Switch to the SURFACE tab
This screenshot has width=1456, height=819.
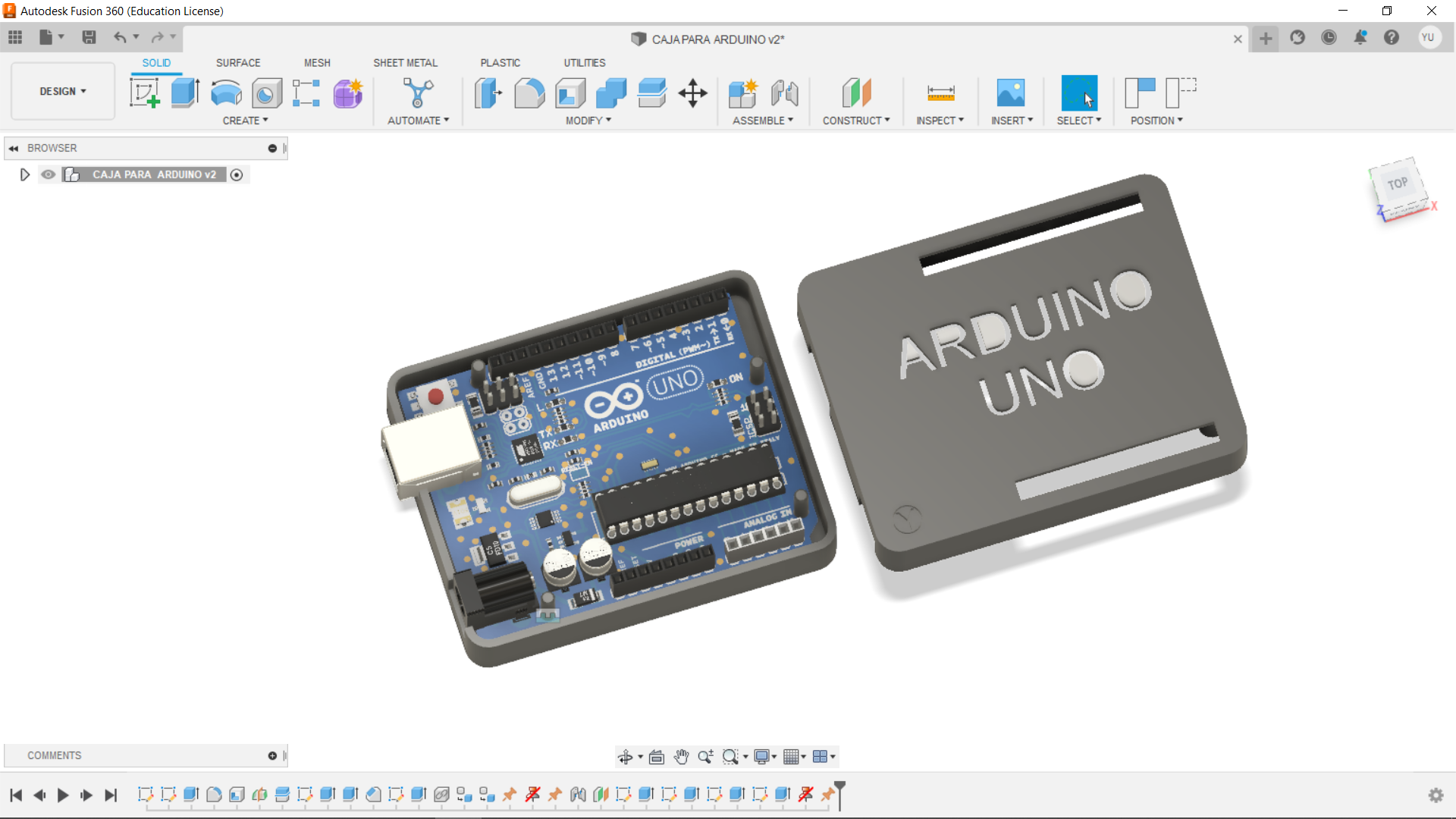237,63
